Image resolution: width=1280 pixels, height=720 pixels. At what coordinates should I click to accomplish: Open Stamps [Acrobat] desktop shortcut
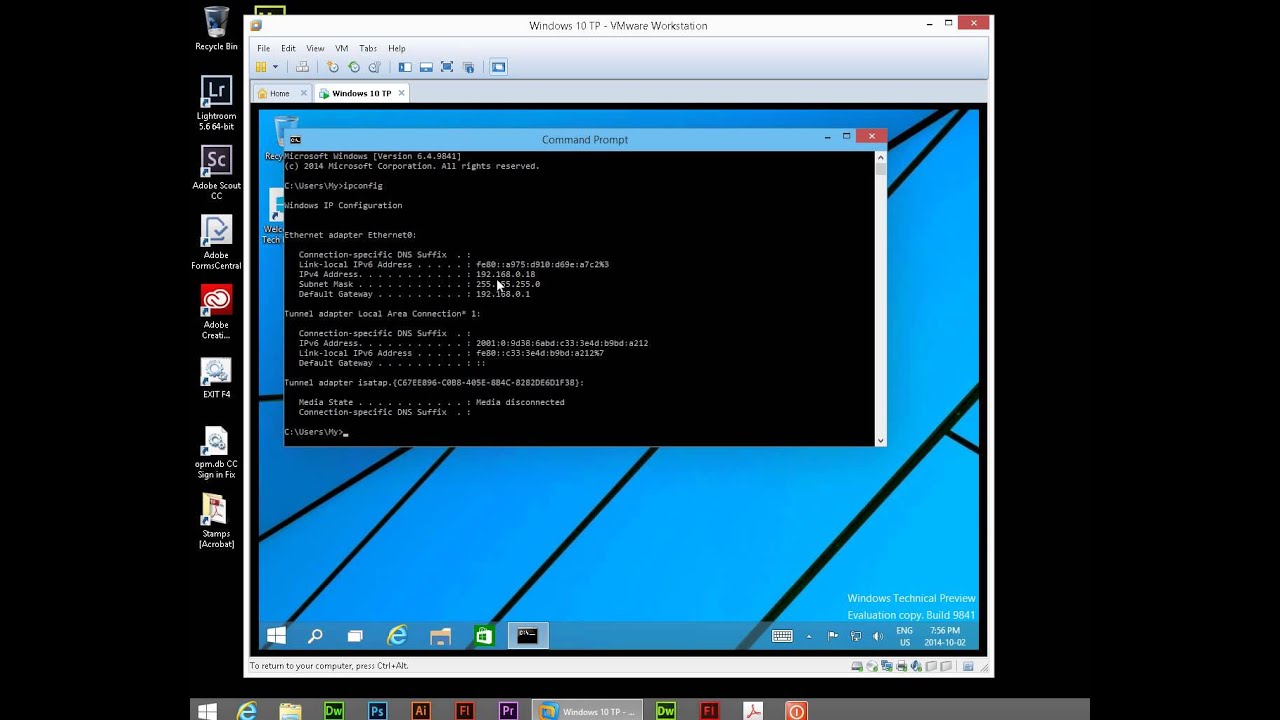click(x=216, y=522)
